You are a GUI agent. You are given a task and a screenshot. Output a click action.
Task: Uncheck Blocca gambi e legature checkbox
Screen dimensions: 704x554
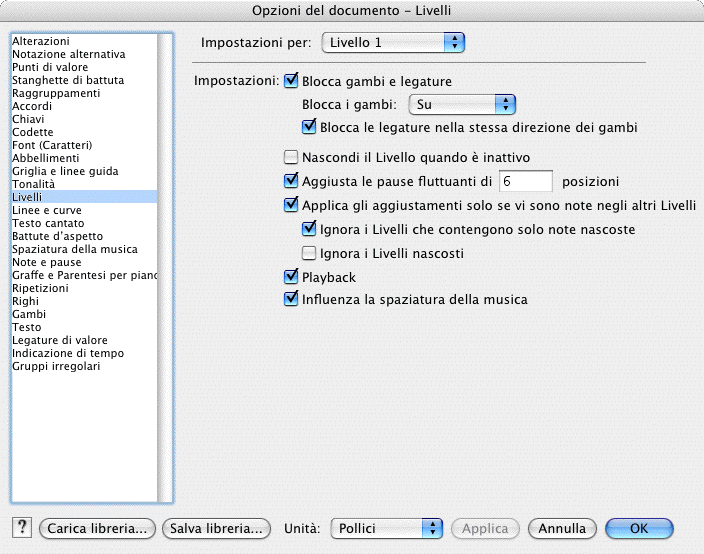tap(292, 81)
